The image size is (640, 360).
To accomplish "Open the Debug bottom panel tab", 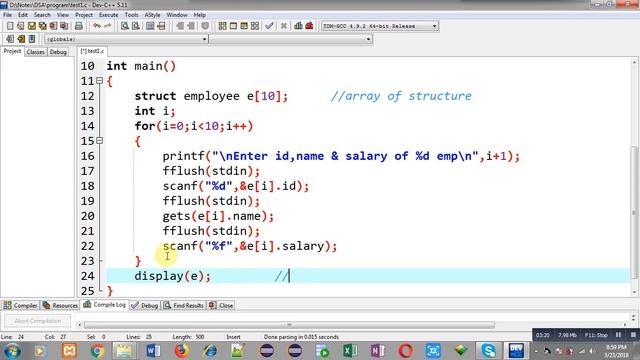I will 145,305.
